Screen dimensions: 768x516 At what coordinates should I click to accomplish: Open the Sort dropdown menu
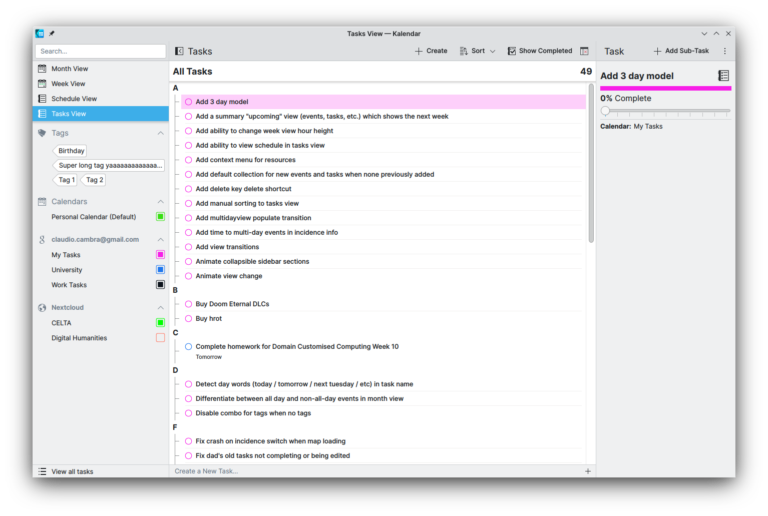tap(477, 51)
